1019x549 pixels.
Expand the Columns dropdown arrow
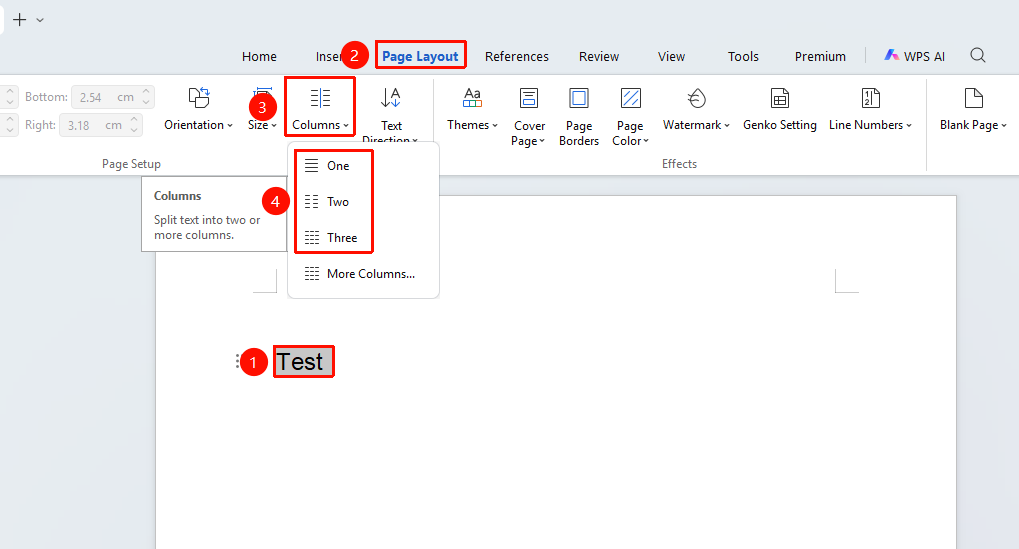point(346,126)
